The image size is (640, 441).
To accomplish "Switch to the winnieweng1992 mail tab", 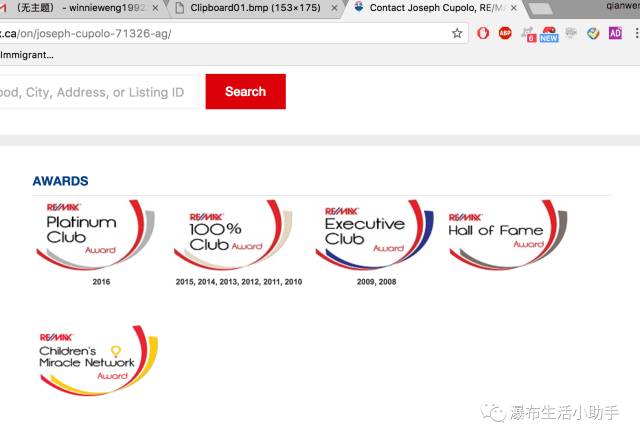I will (x=82, y=8).
